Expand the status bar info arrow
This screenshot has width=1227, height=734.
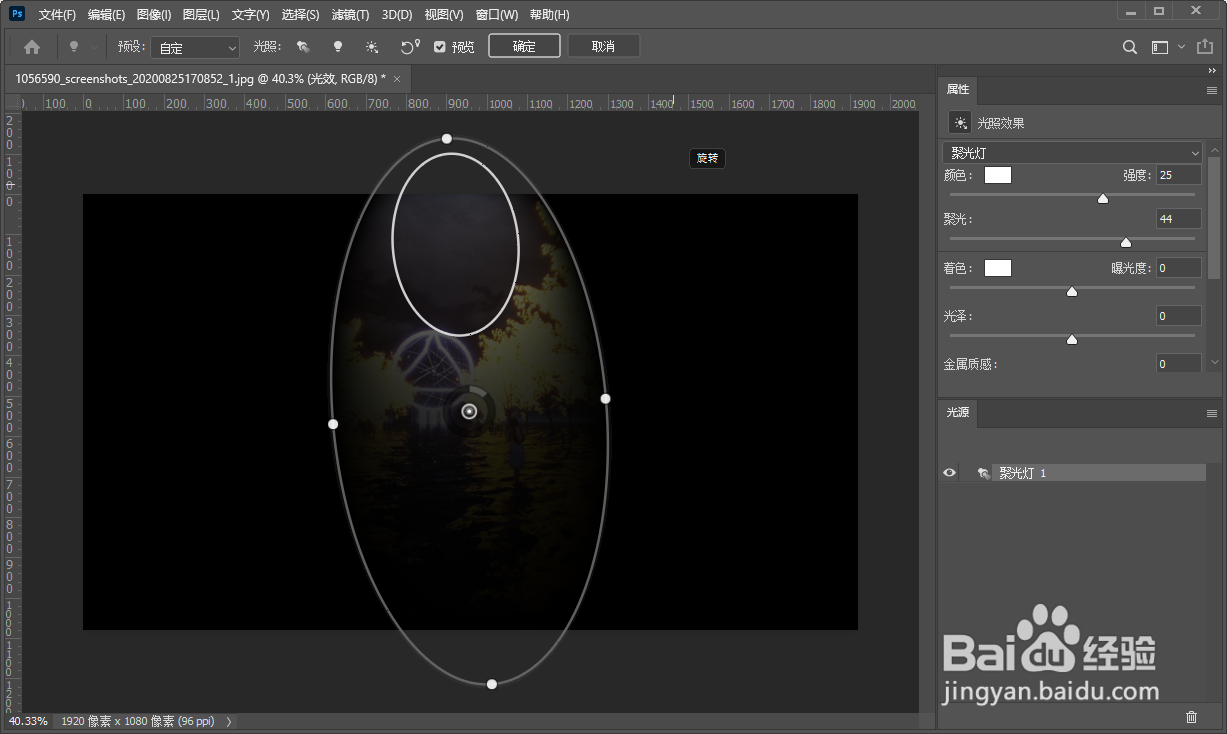(x=229, y=721)
